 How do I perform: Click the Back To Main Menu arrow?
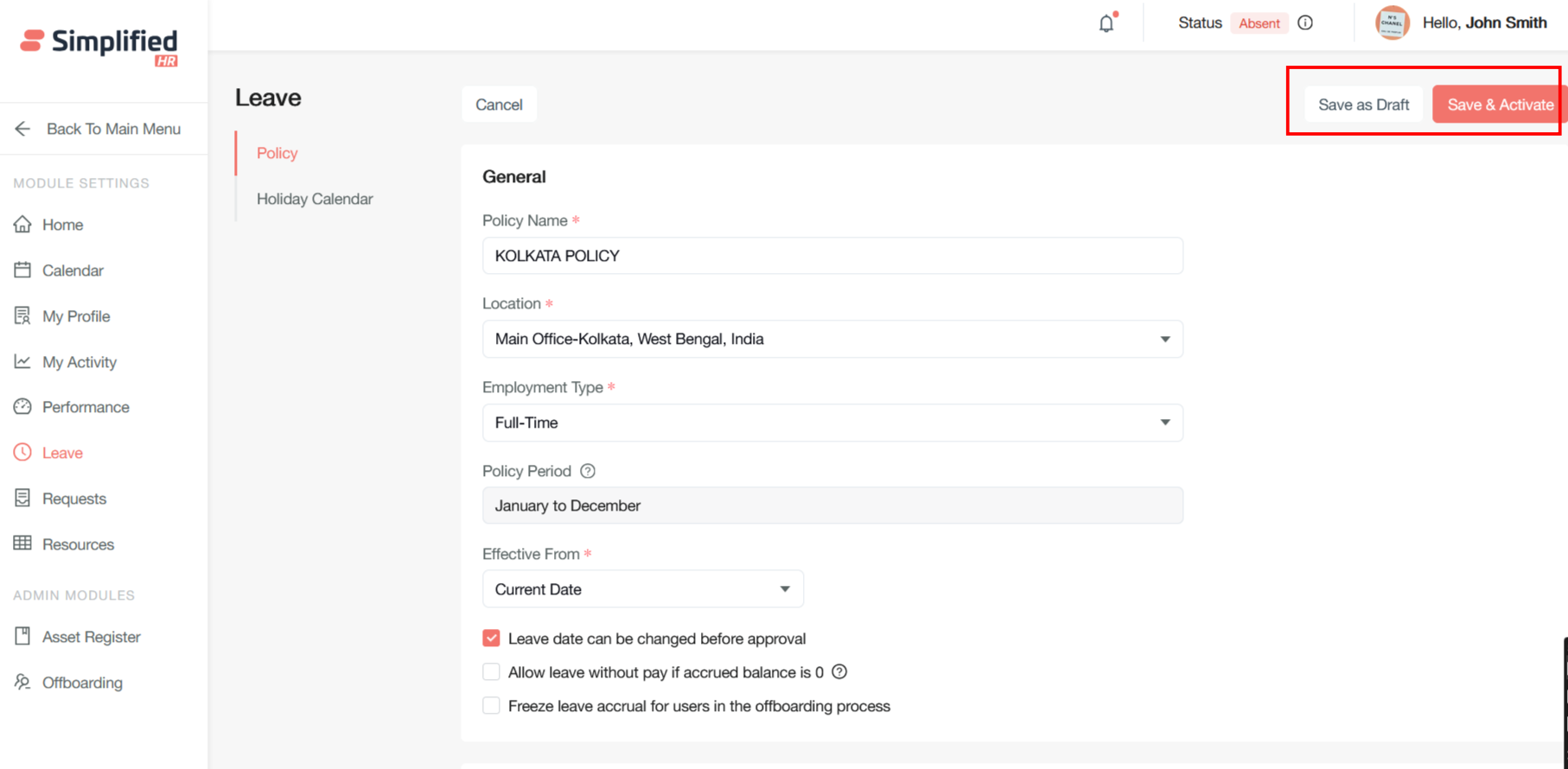[22, 129]
